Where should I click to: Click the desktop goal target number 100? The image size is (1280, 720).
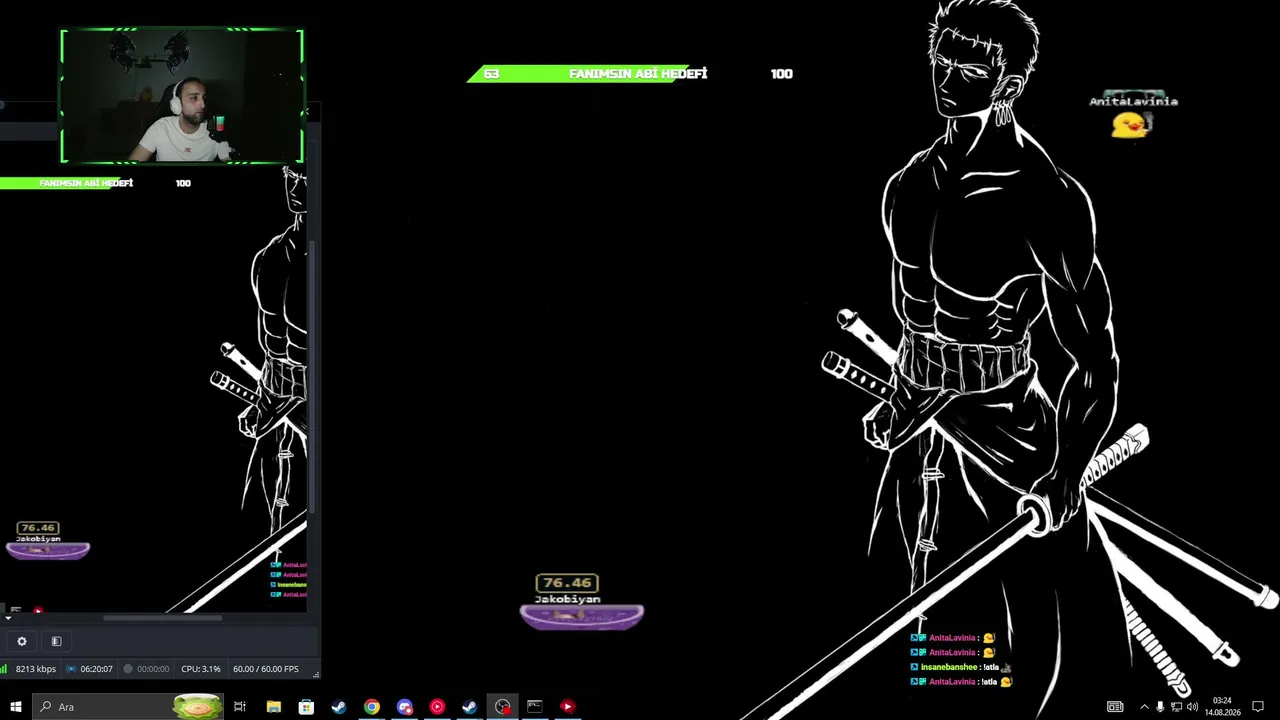coord(781,74)
